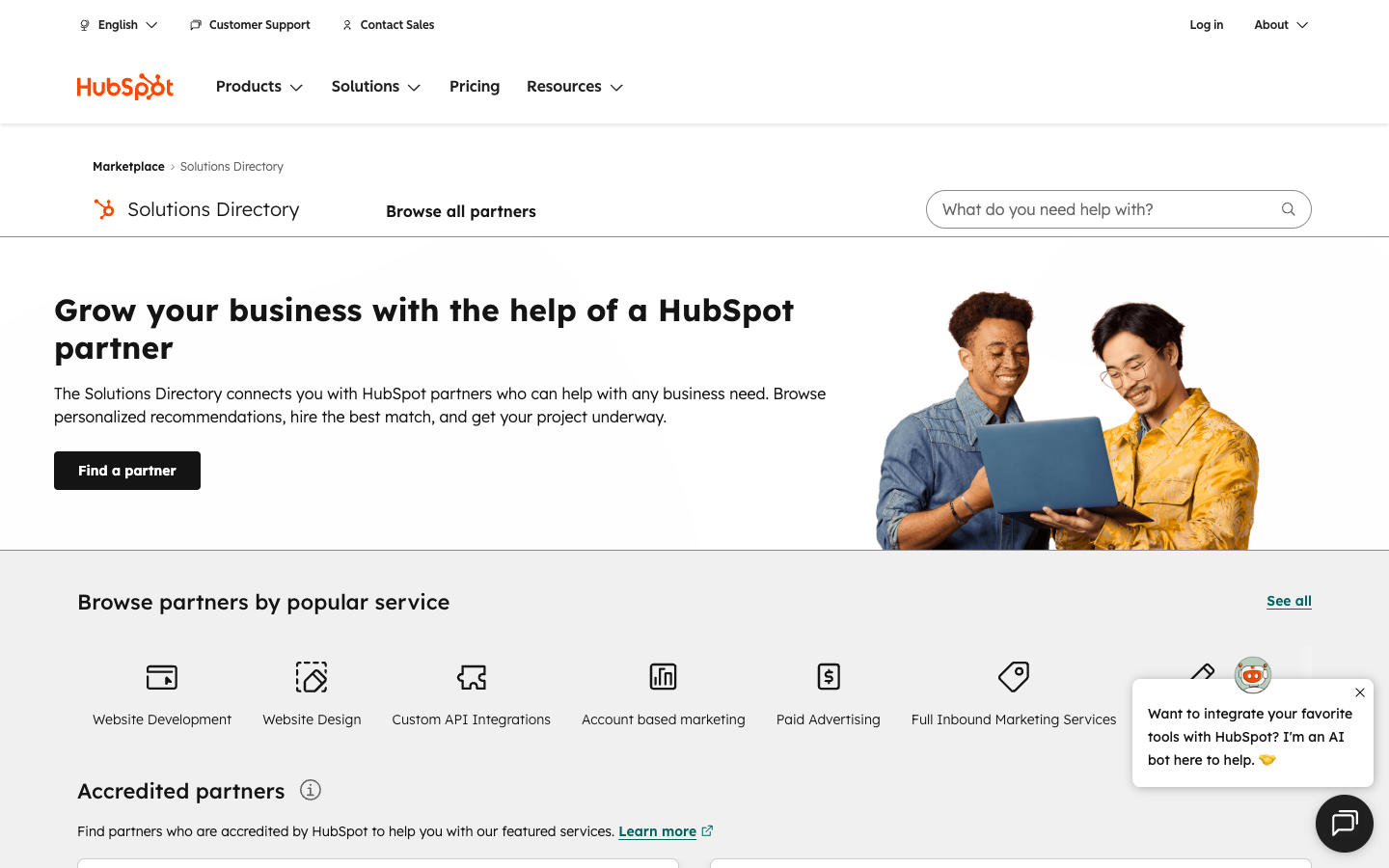This screenshot has width=1389, height=868.
Task: Dismiss the AI bot chat popup
Action: click(1359, 692)
